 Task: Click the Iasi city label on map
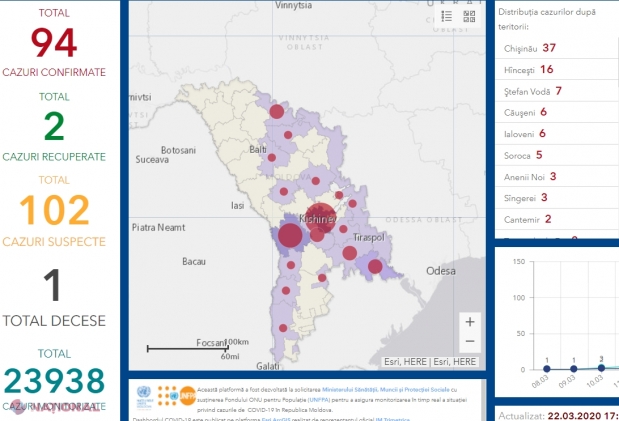[238, 205]
